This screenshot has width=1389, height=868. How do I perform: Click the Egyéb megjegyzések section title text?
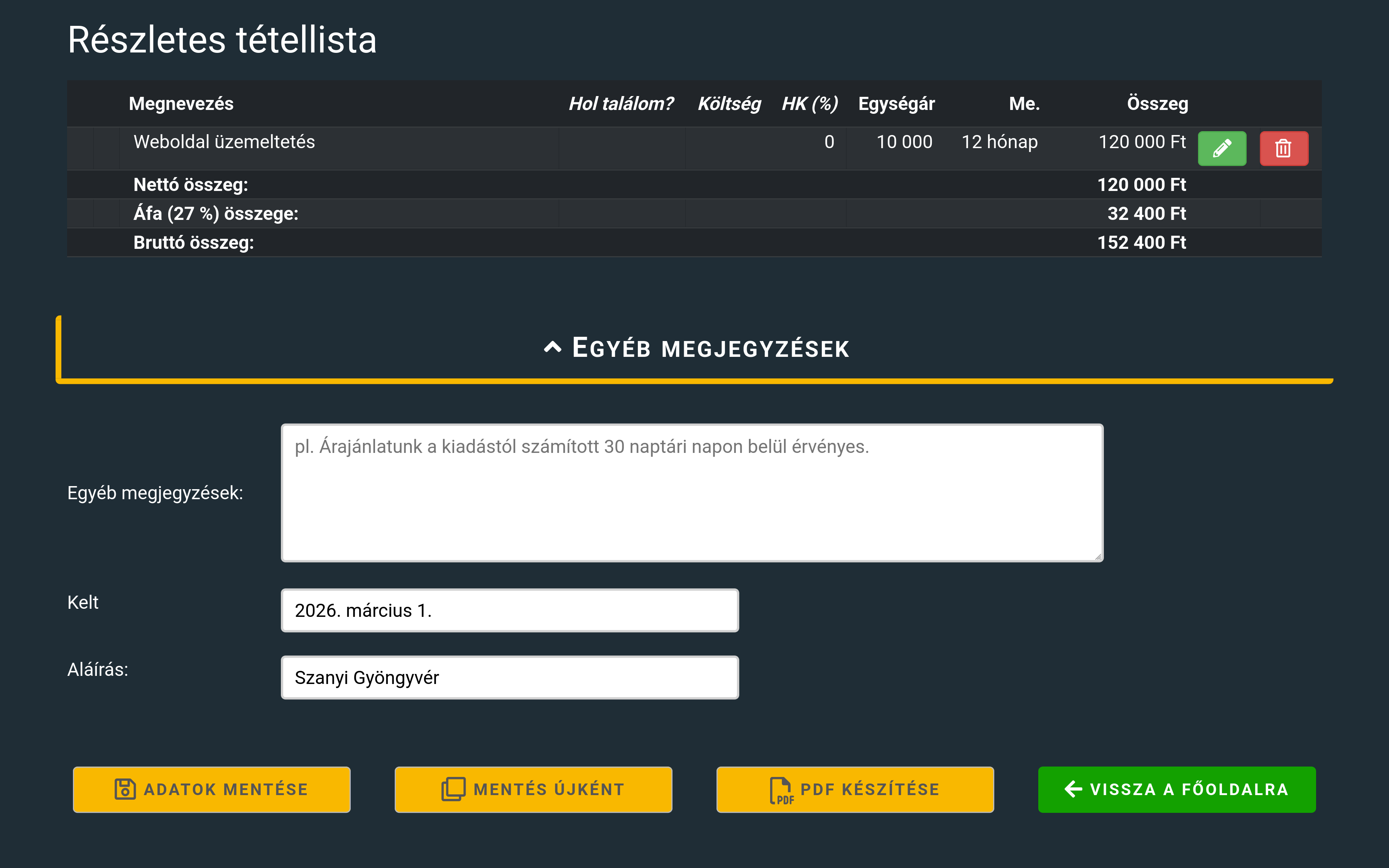tap(711, 348)
